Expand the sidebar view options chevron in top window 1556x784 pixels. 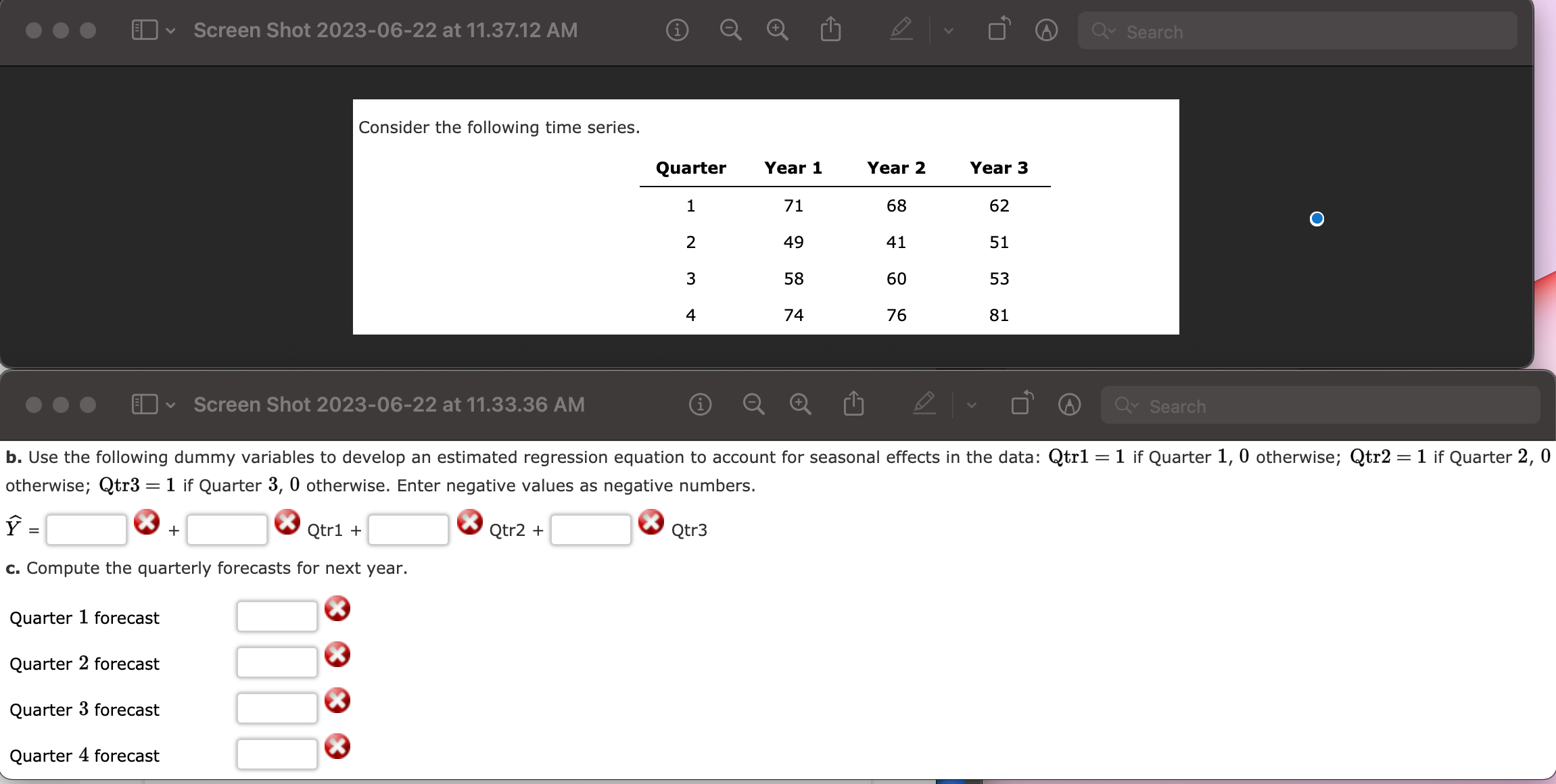(x=170, y=30)
